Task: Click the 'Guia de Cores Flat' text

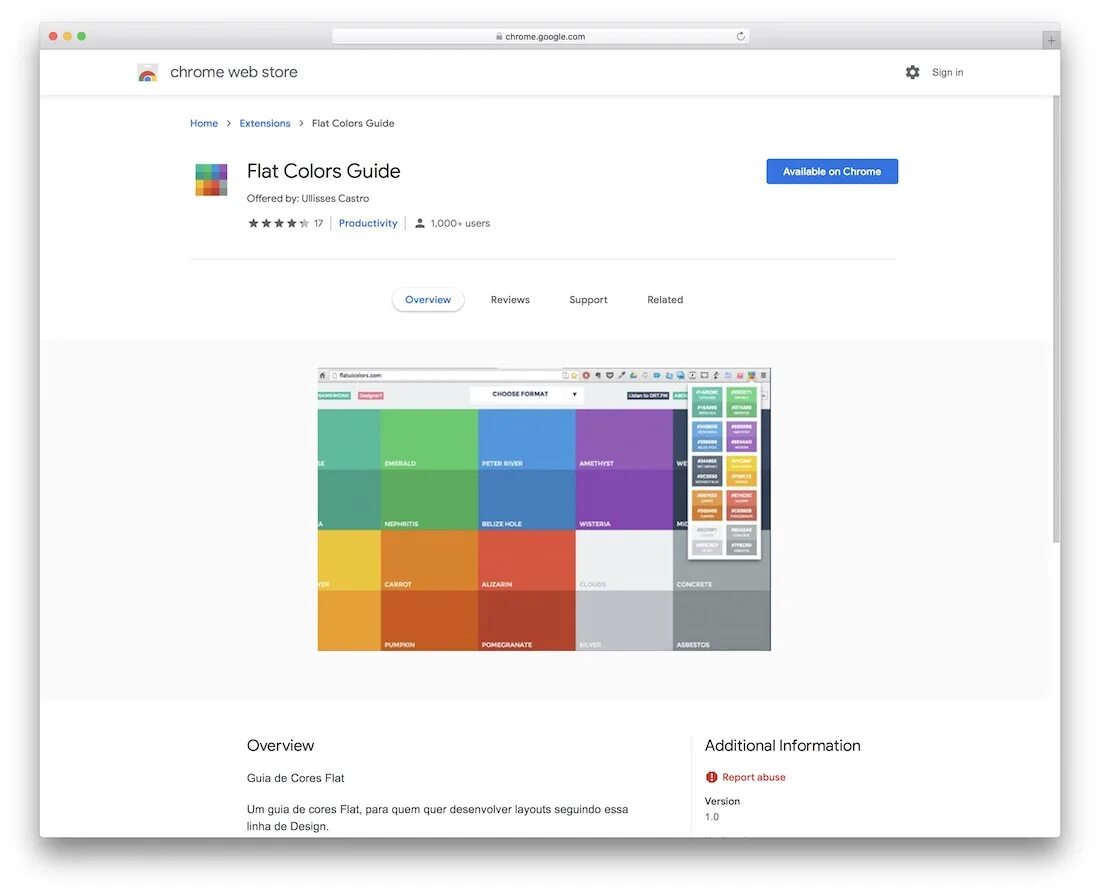Action: (295, 778)
